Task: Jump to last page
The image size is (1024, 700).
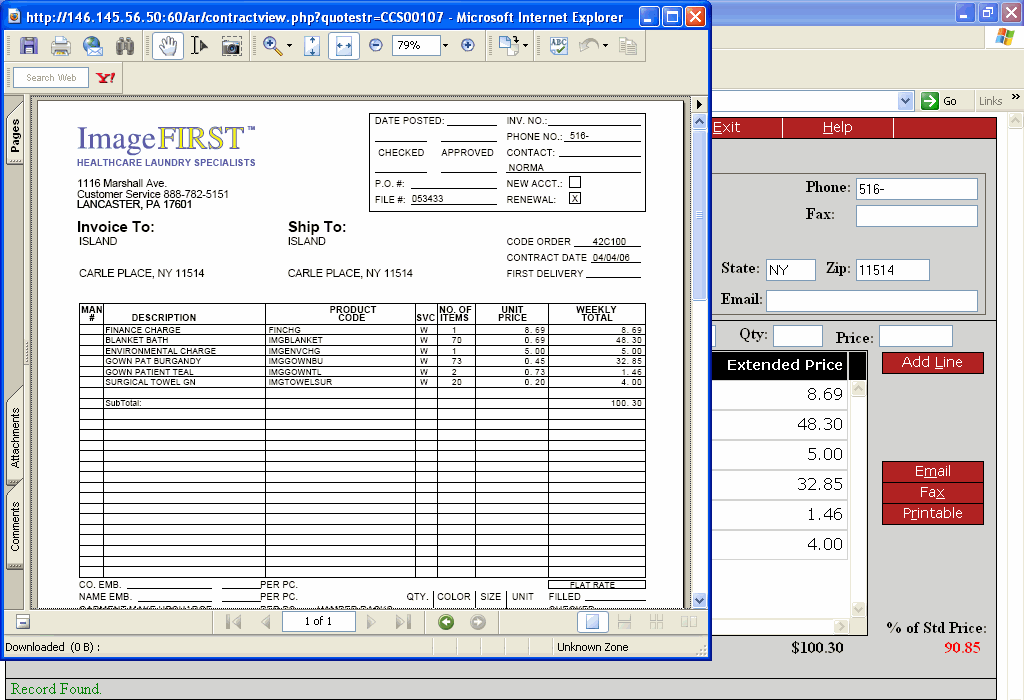Action: (x=404, y=622)
